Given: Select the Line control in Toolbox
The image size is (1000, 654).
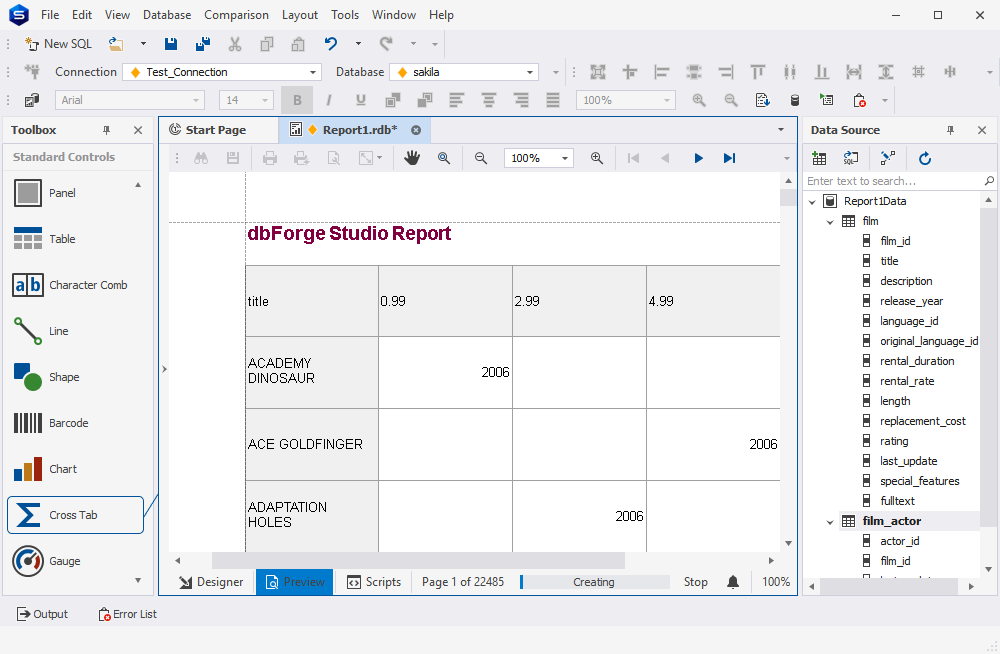Looking at the screenshot, I should (75, 331).
